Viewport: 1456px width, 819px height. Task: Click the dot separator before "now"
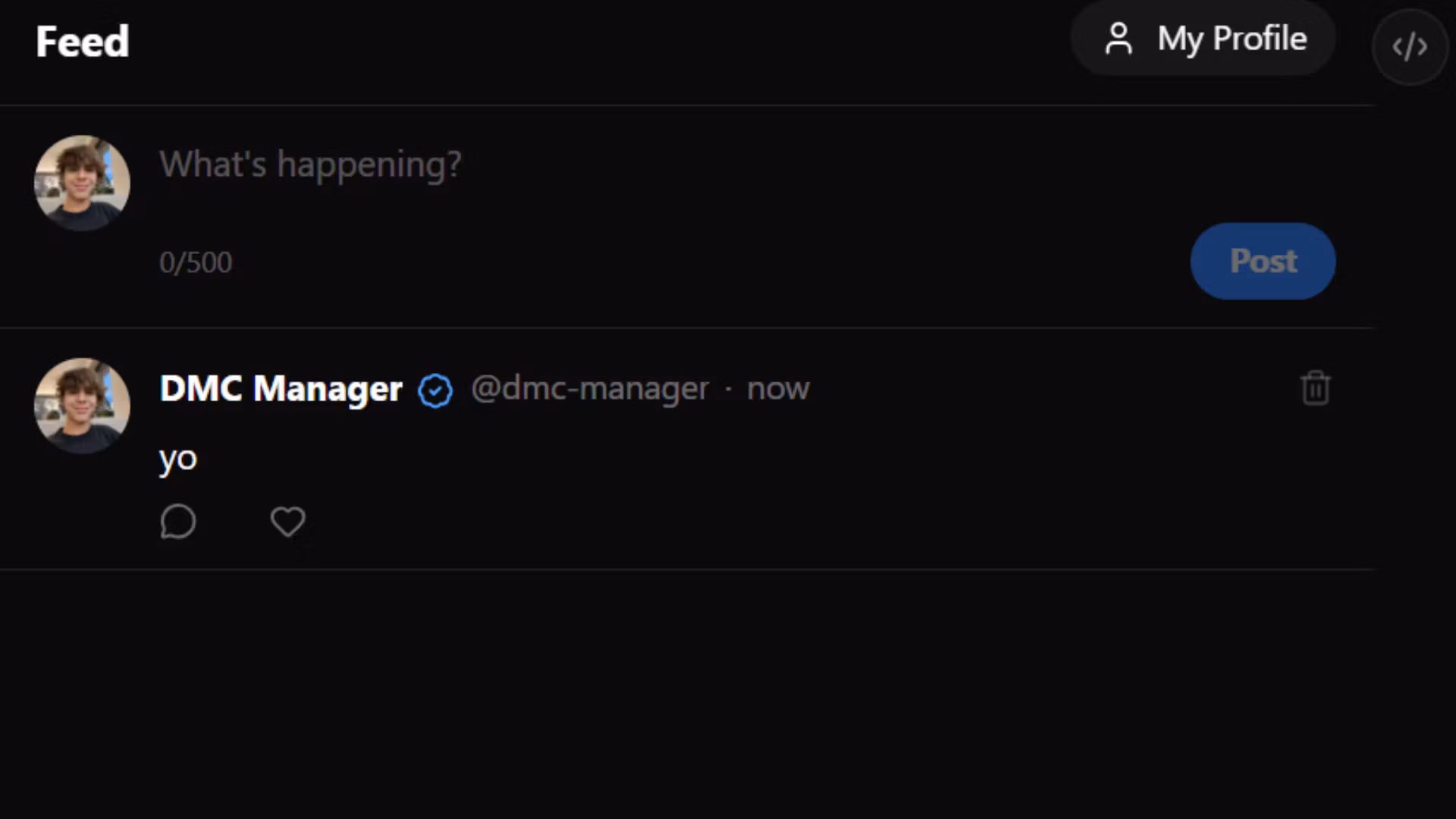point(728,389)
